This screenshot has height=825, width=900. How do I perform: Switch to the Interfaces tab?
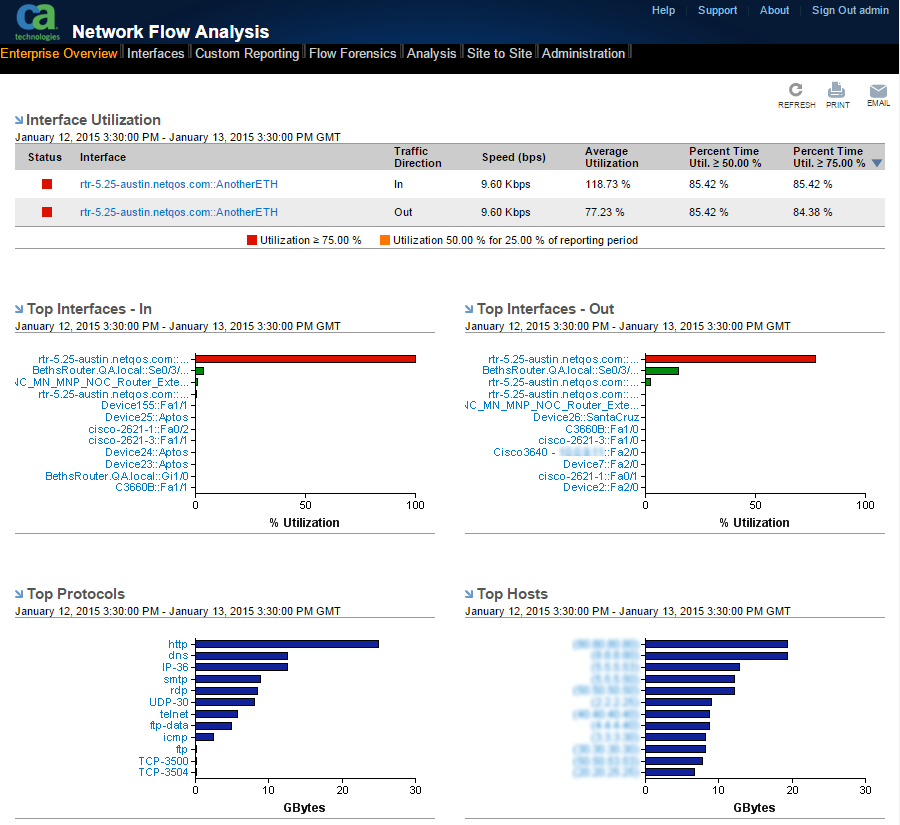pos(156,53)
